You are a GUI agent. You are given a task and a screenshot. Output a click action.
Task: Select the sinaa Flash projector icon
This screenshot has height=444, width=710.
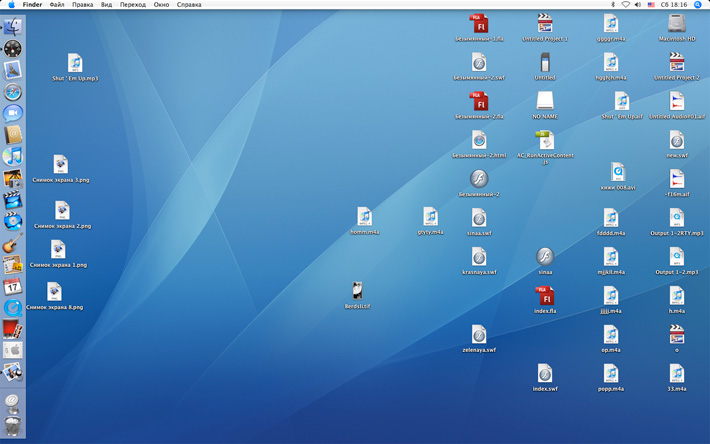coord(545,257)
